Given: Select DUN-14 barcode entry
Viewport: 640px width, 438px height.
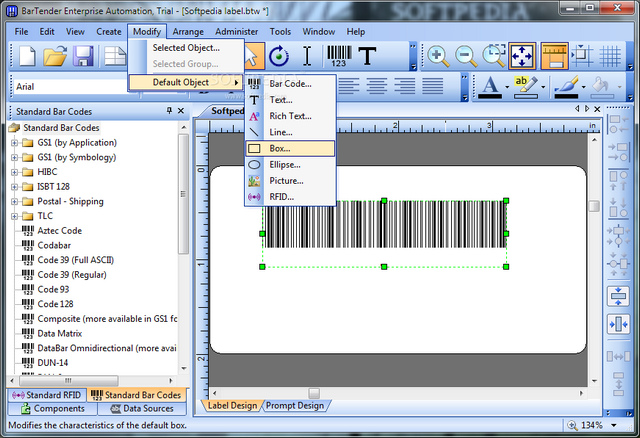Looking at the screenshot, I should 53,363.
